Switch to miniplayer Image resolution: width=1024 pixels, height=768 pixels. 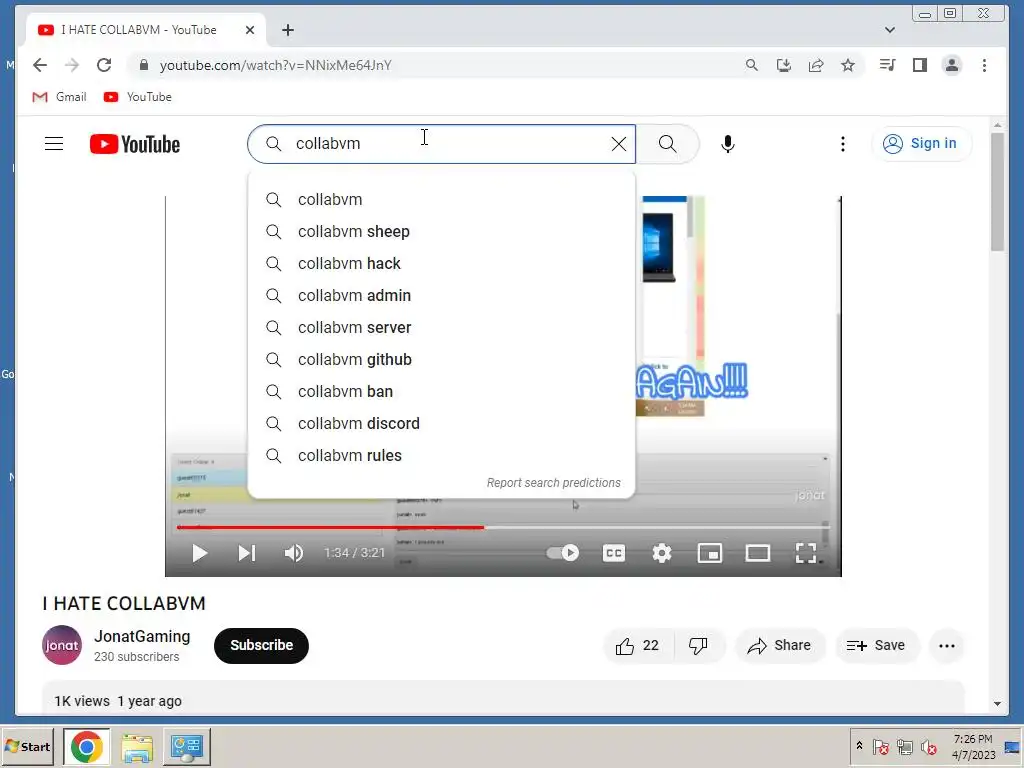pos(710,553)
